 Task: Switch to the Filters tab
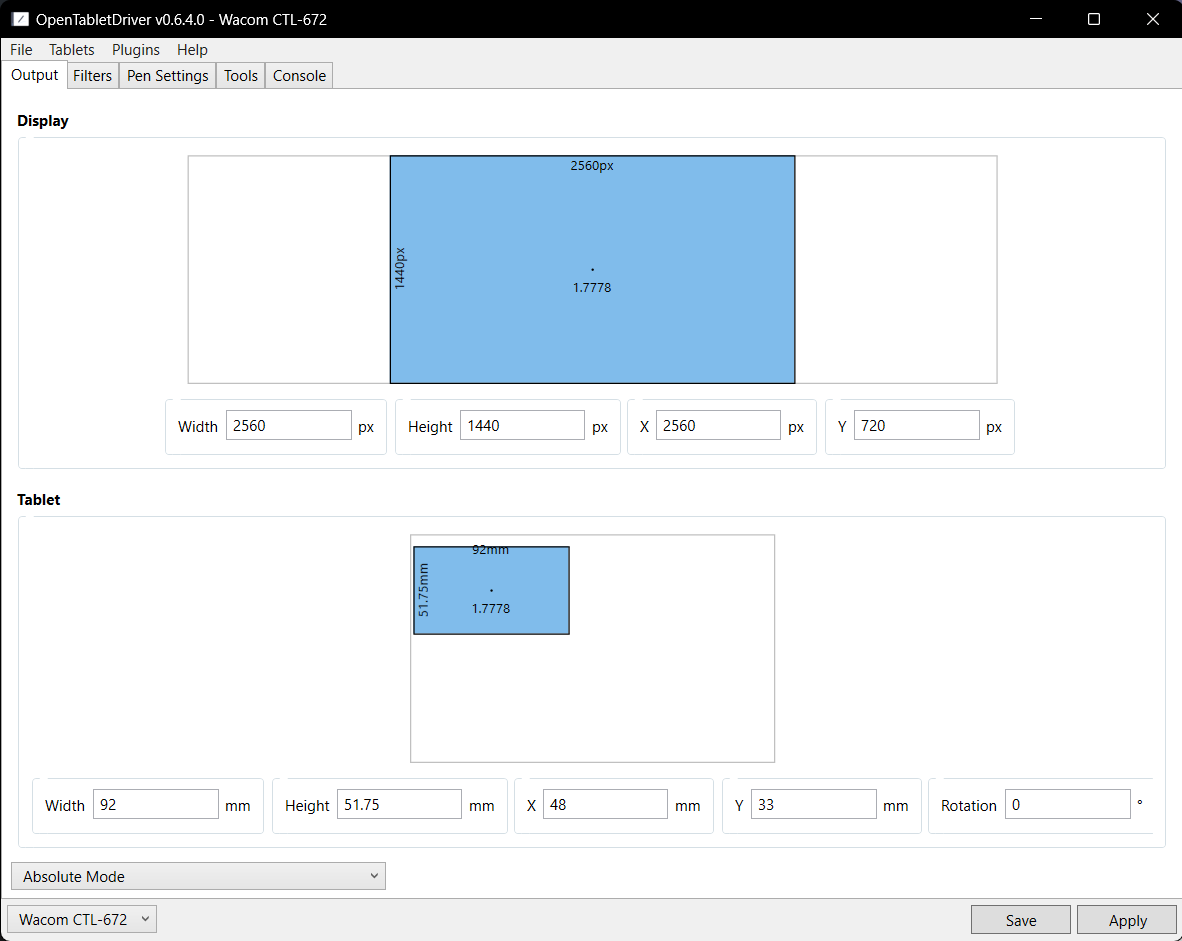pyautogui.click(x=93, y=76)
